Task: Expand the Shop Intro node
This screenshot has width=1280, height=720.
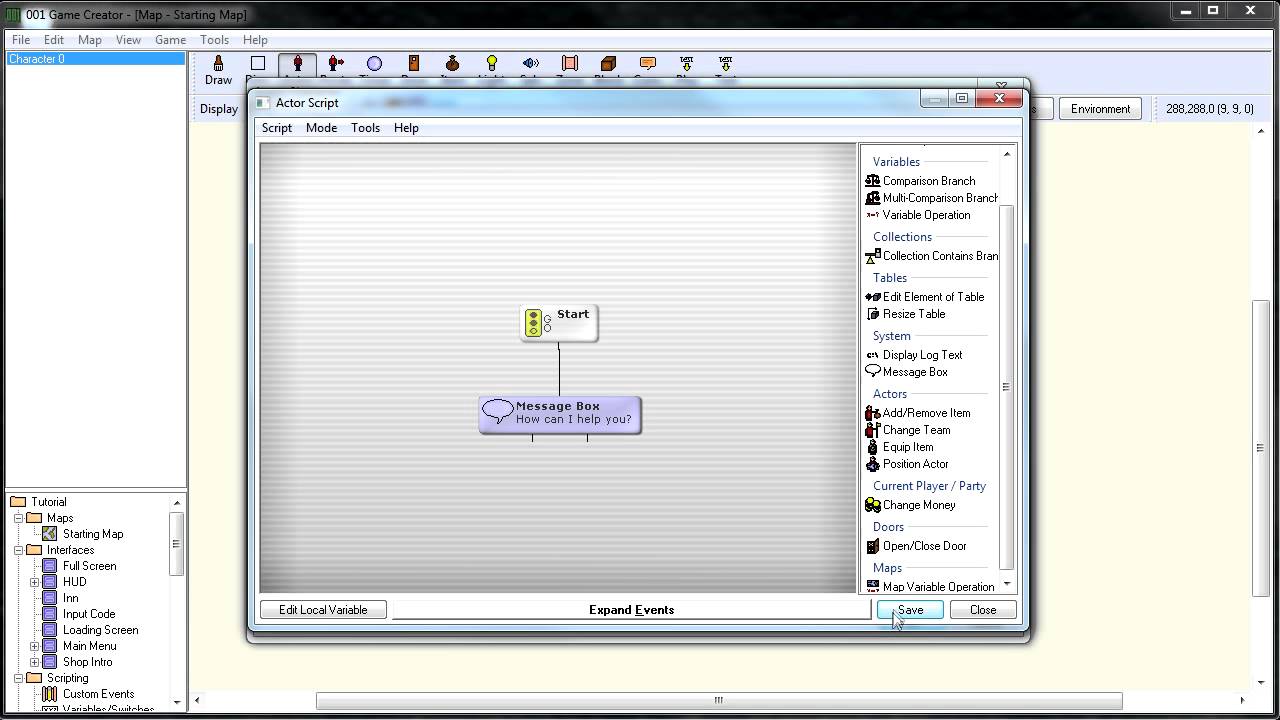Action: 34,662
